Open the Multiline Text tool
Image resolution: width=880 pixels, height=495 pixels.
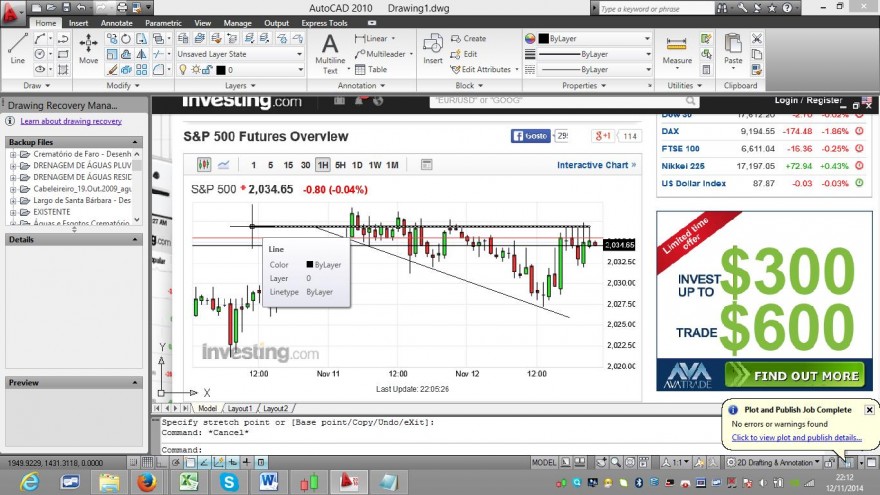330,54
